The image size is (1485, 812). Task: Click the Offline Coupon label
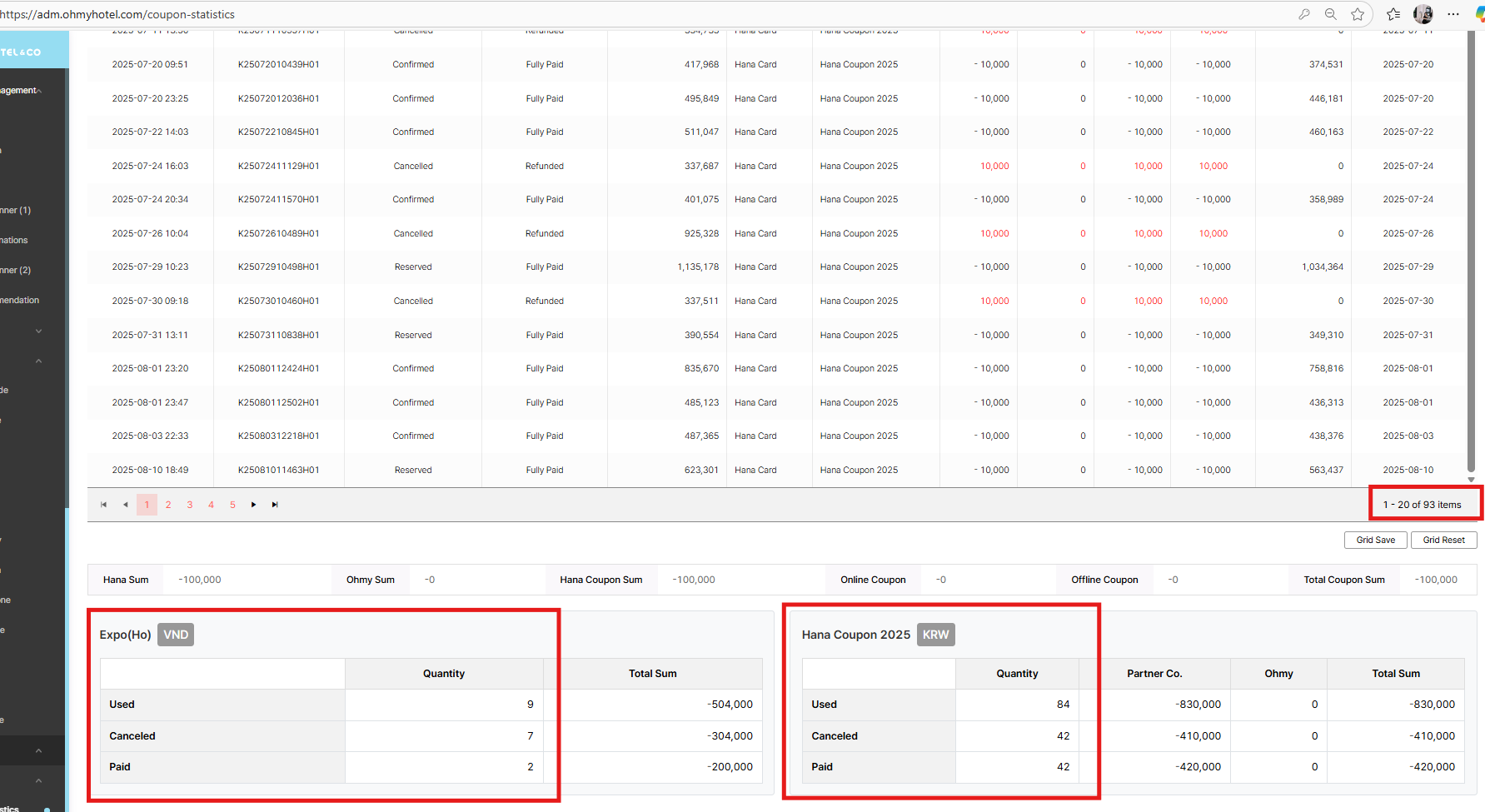click(1104, 580)
